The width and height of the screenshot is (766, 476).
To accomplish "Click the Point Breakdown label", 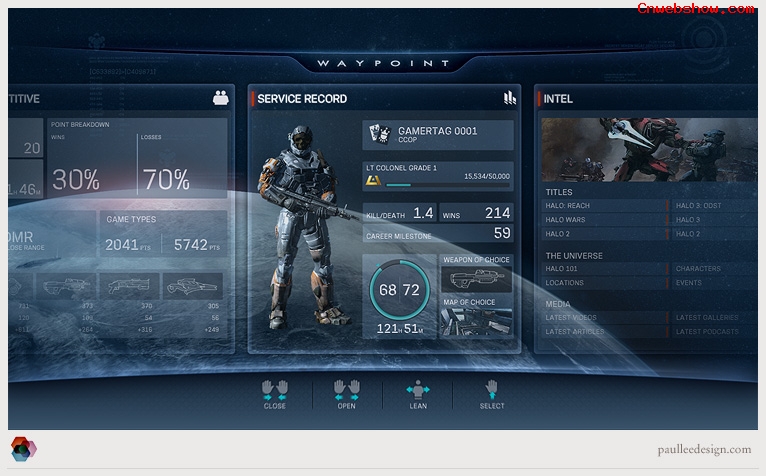I will pos(80,125).
